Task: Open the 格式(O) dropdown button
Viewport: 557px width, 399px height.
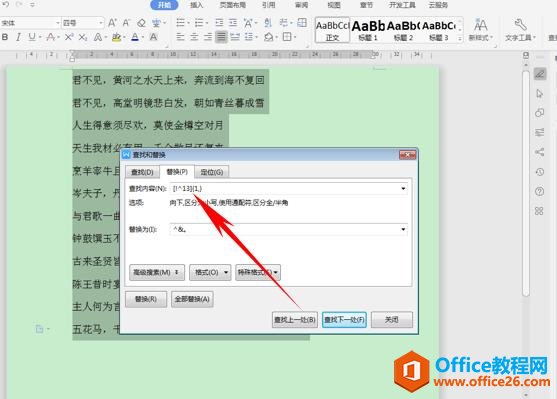Action: pyautogui.click(x=210, y=273)
